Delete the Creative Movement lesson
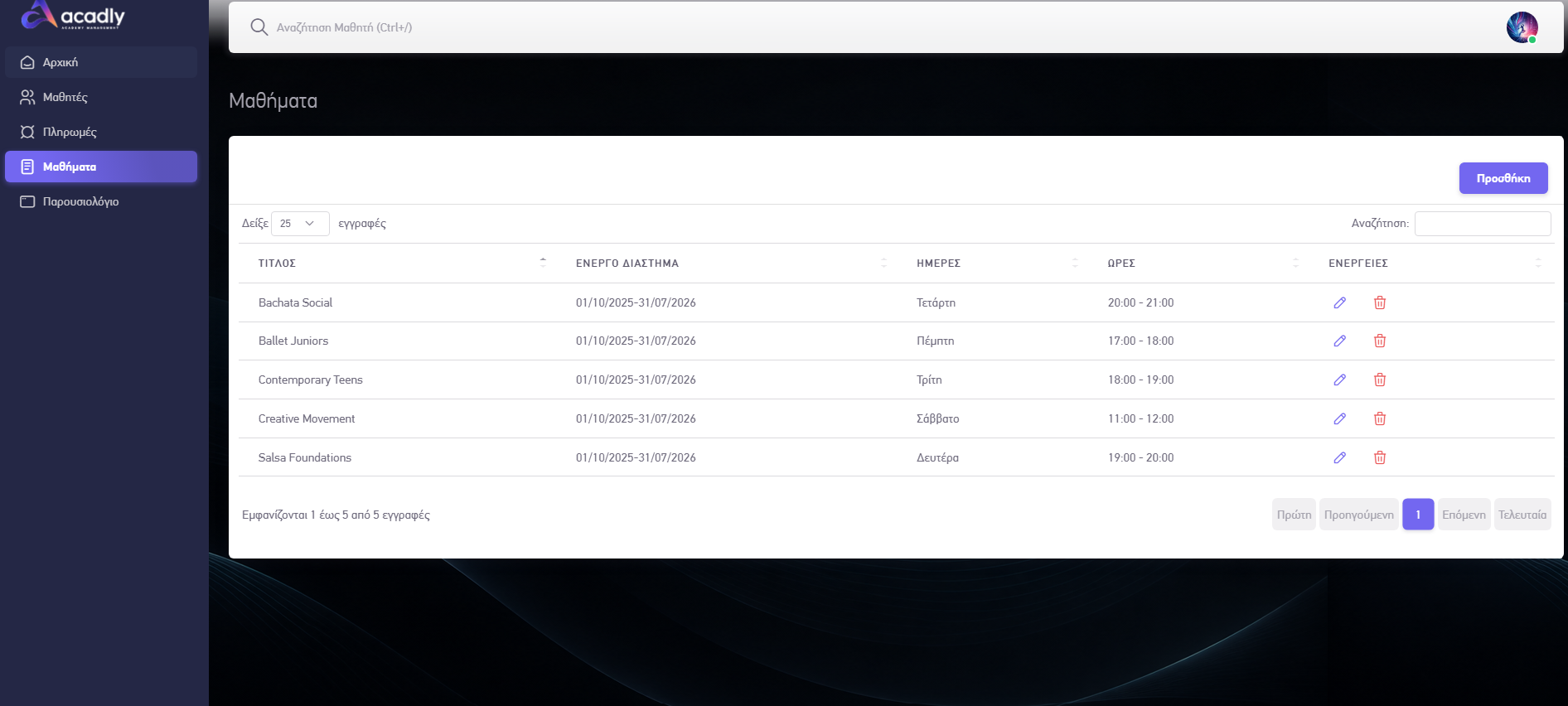 [x=1380, y=418]
